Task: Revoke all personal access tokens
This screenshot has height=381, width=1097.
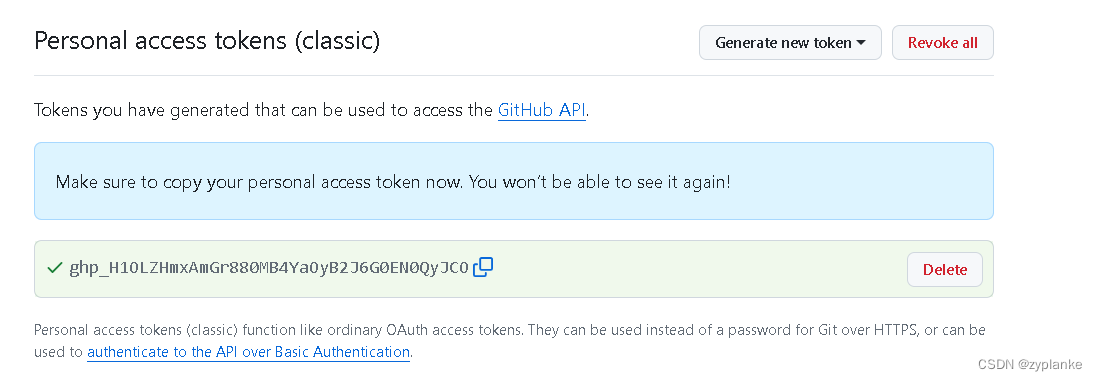Action: 942,43
